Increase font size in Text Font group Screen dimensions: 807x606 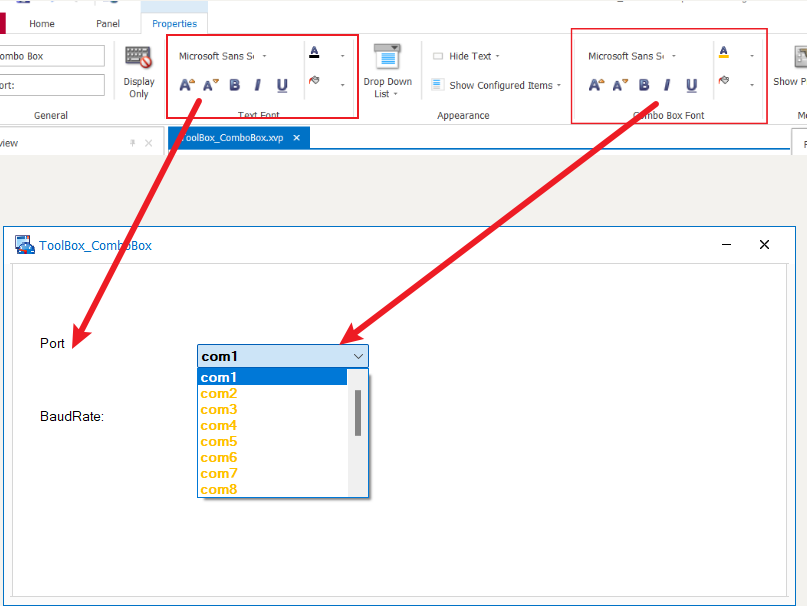[187, 85]
